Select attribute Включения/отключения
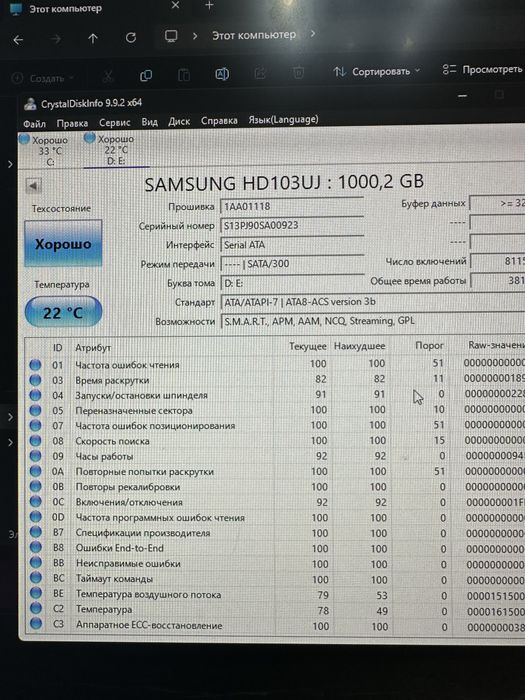This screenshot has height=700, width=525. tap(129, 502)
